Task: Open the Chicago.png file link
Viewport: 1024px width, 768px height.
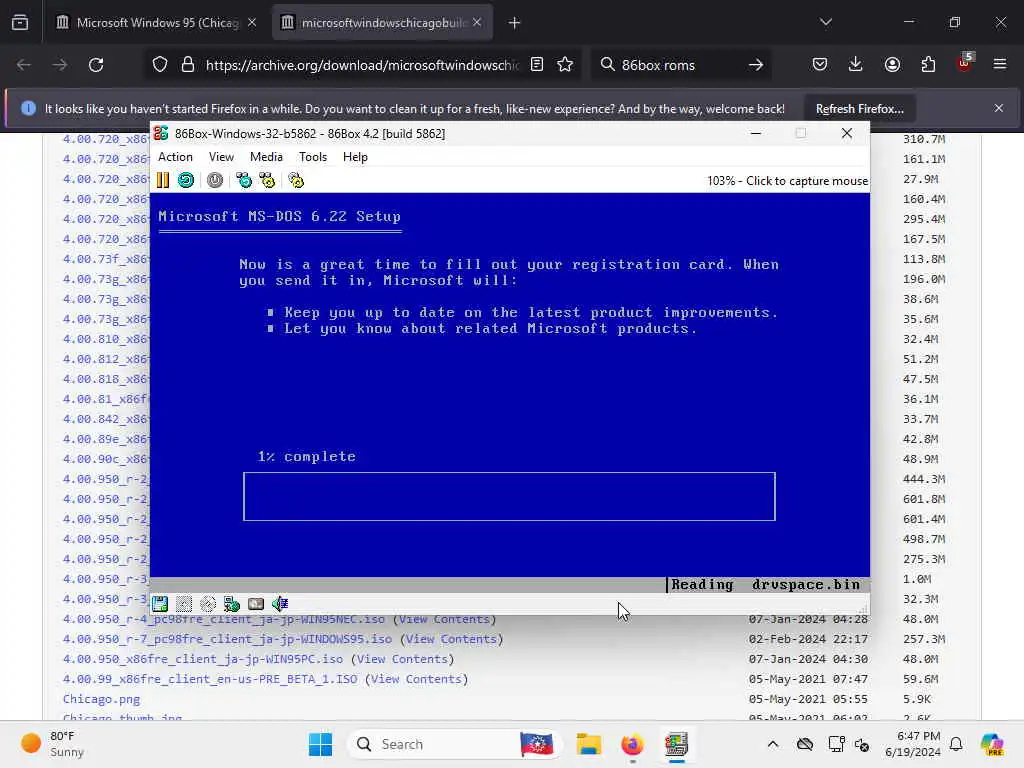Action: point(101,699)
